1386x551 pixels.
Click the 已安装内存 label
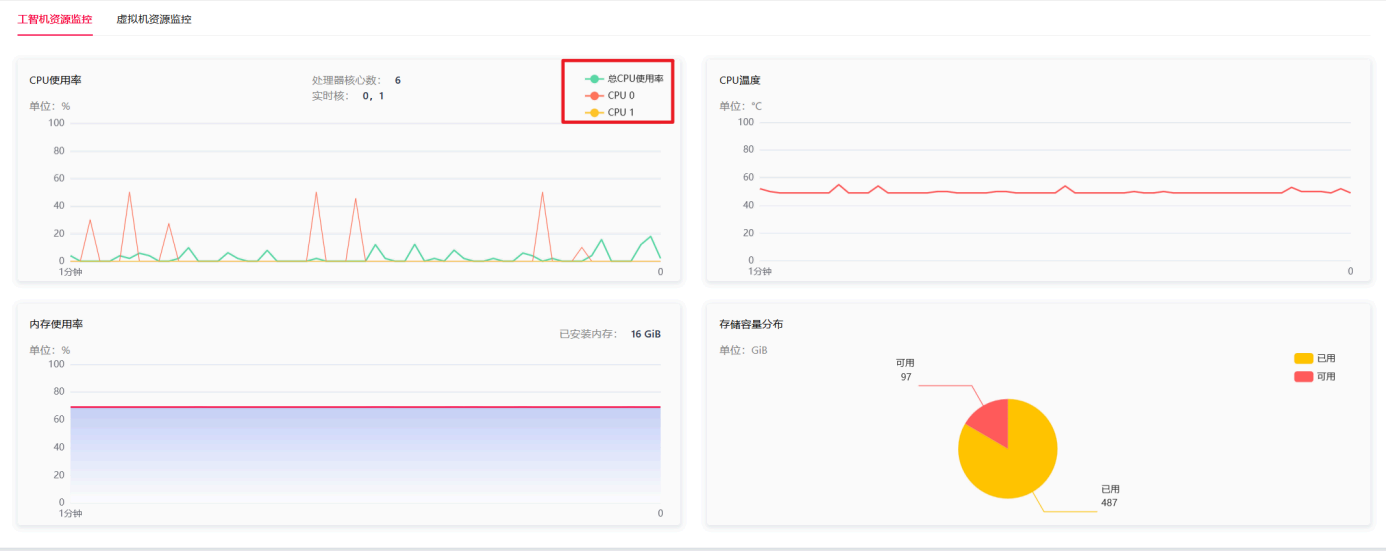point(588,334)
